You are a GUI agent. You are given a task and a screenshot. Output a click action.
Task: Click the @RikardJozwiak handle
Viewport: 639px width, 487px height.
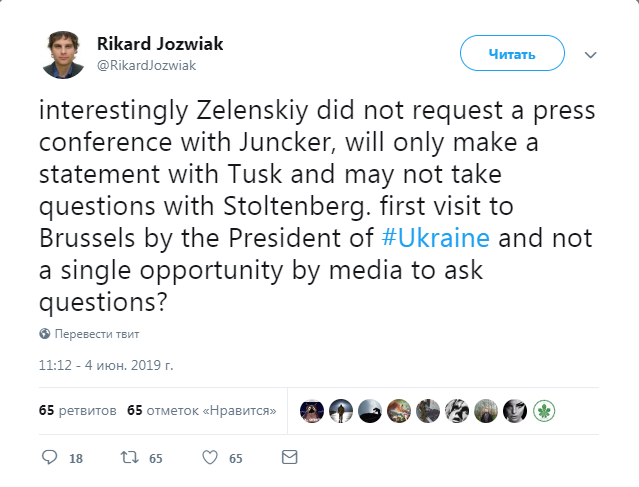(x=146, y=65)
